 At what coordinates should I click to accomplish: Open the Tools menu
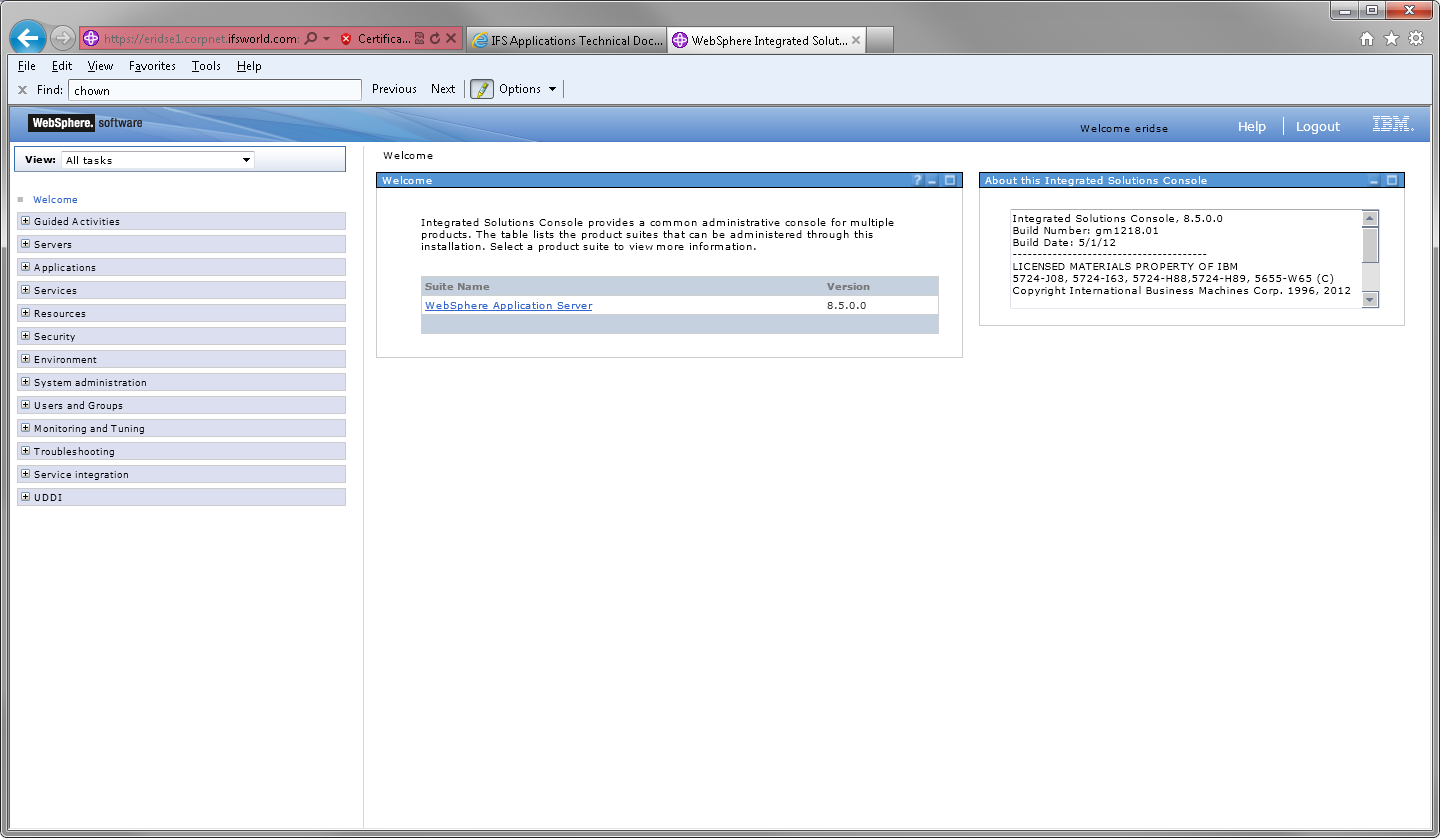pos(206,66)
